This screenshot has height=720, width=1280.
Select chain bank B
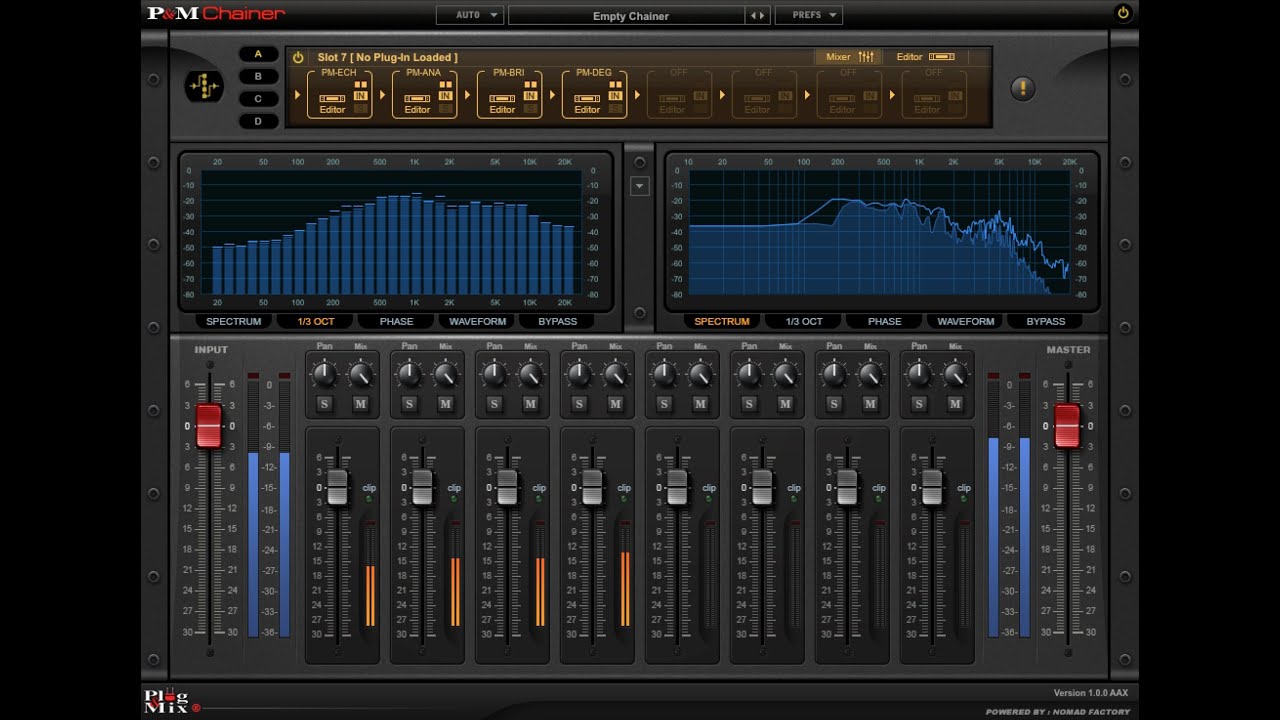[258, 76]
